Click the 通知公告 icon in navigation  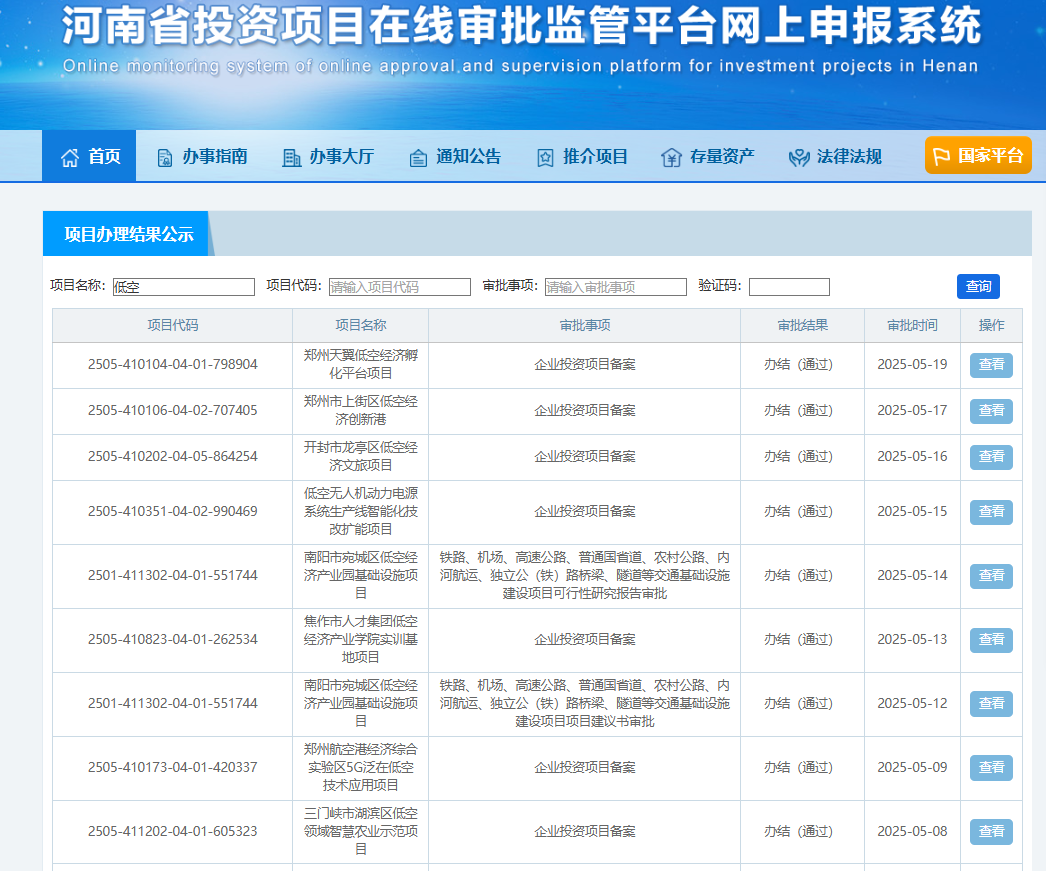[418, 157]
